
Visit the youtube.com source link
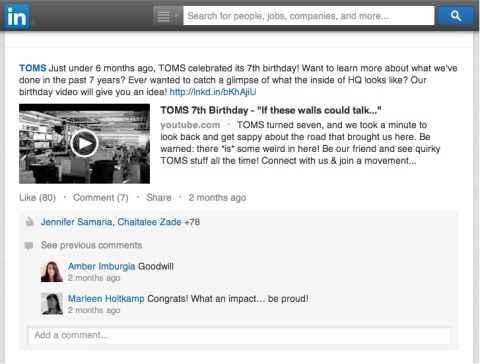pos(190,125)
